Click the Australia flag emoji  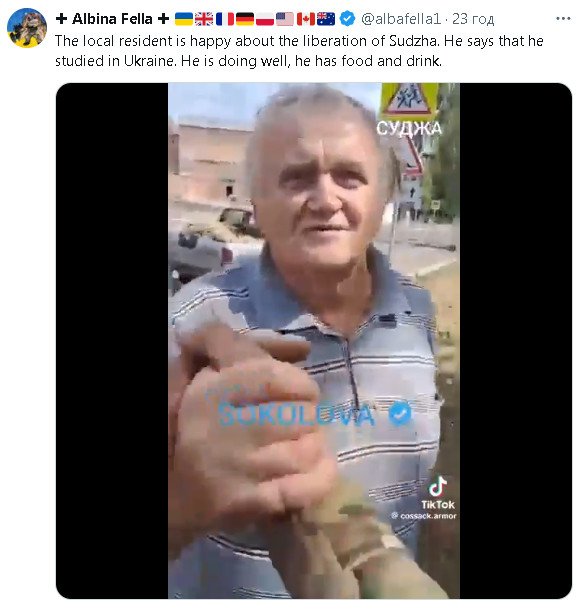326,19
